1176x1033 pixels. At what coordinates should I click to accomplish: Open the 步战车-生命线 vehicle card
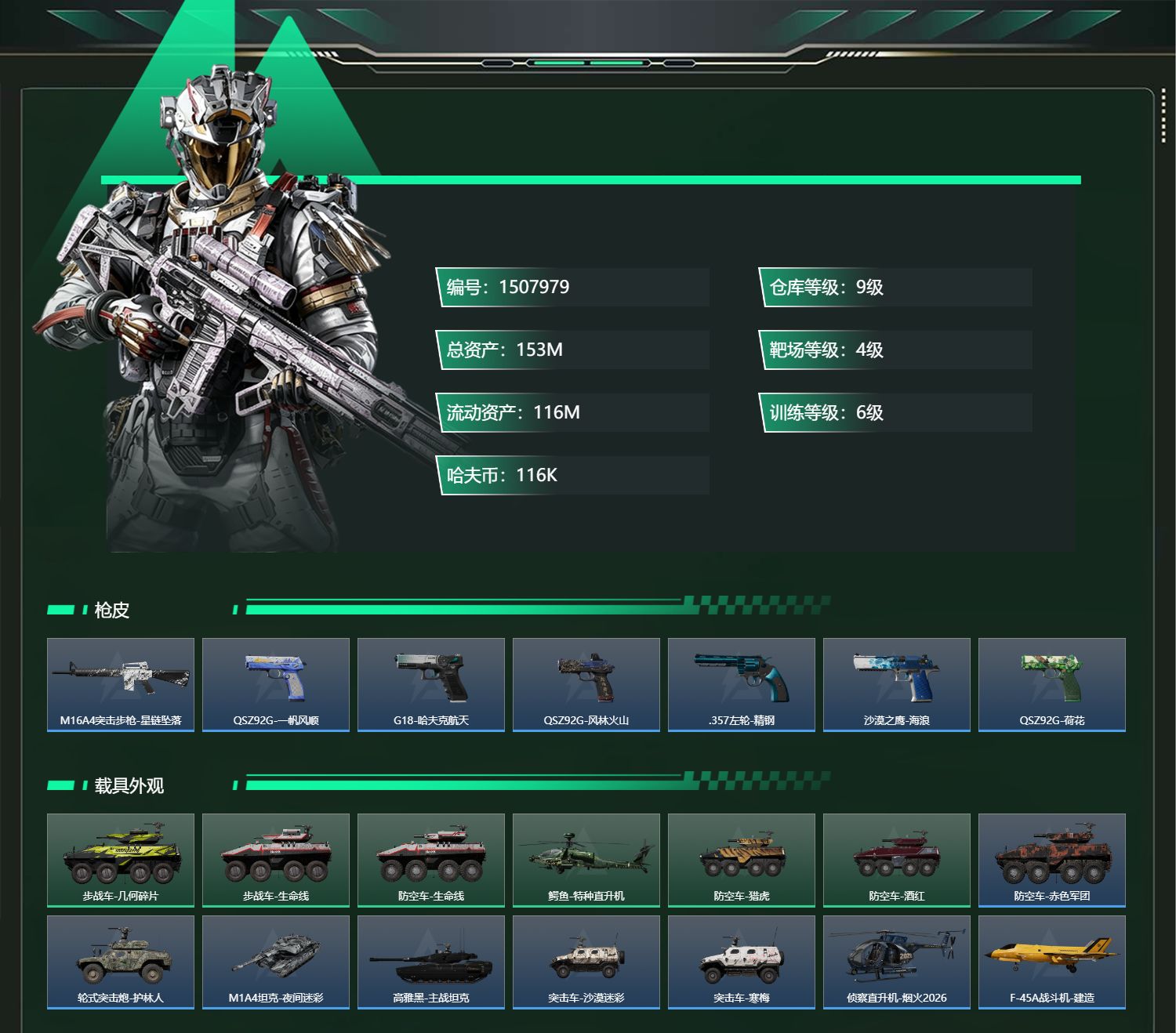tap(276, 861)
